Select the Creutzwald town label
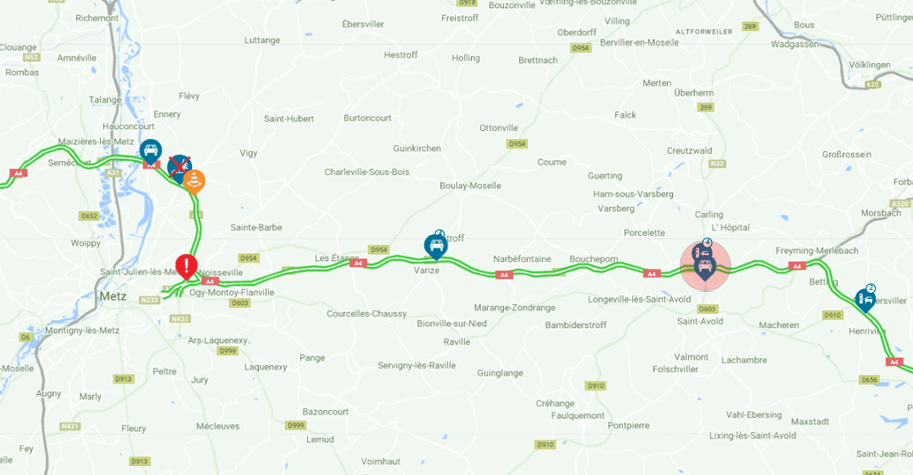Viewport: 913px width, 475px height. (689, 151)
